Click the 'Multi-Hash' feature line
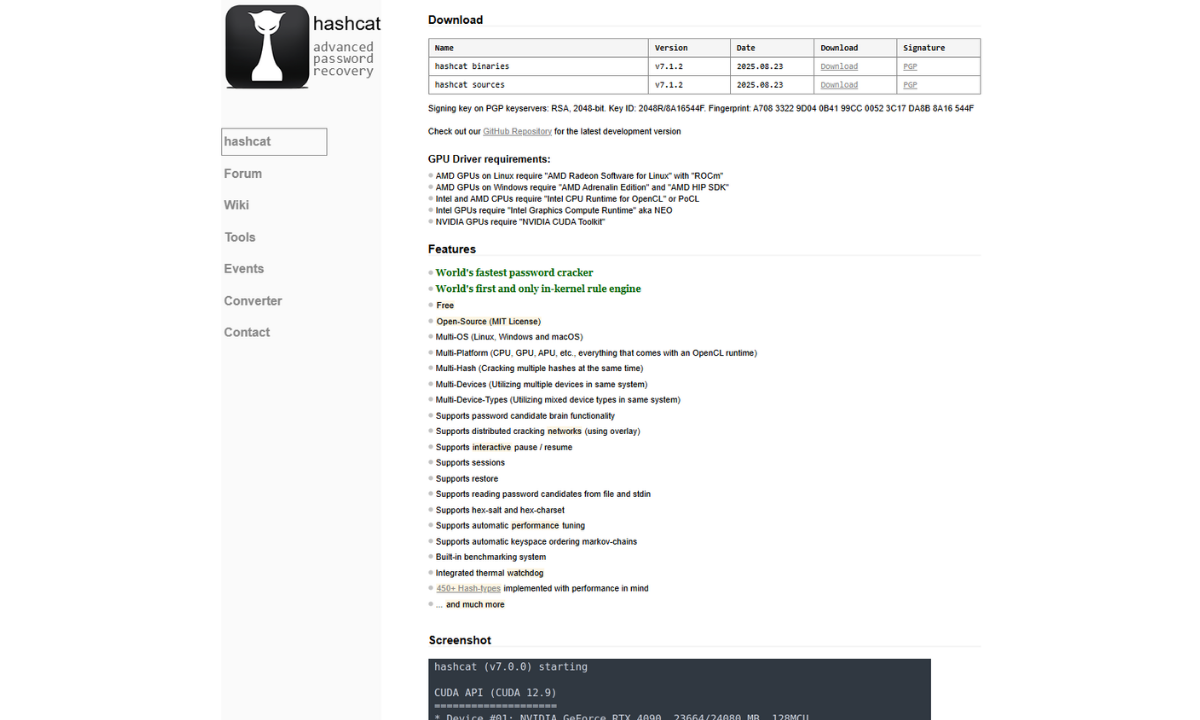Image resolution: width=1200 pixels, height=720 pixels. [x=539, y=369]
